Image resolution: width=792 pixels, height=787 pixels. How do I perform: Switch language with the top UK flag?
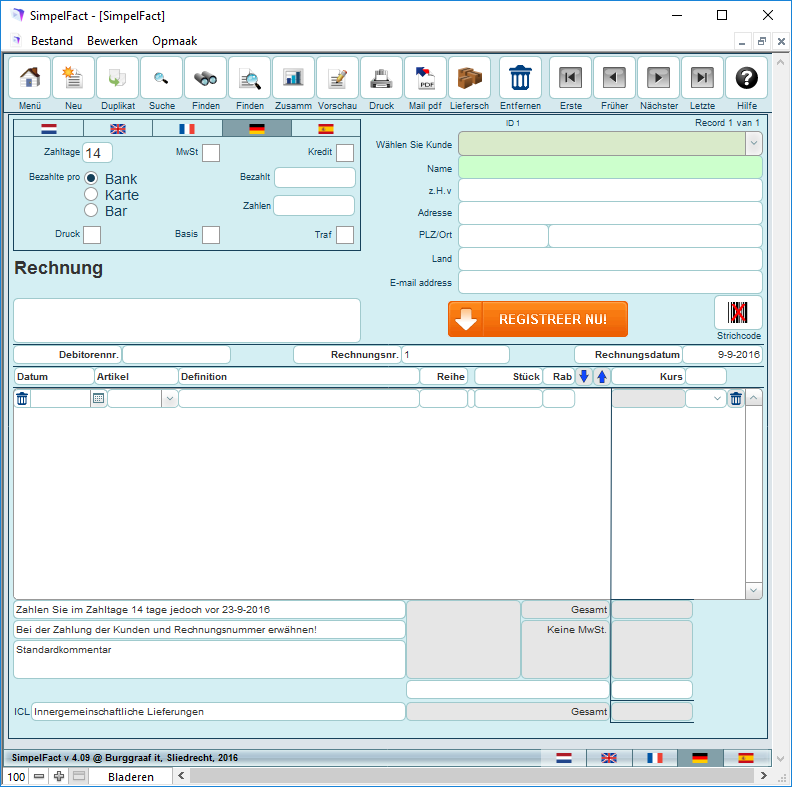(x=118, y=128)
